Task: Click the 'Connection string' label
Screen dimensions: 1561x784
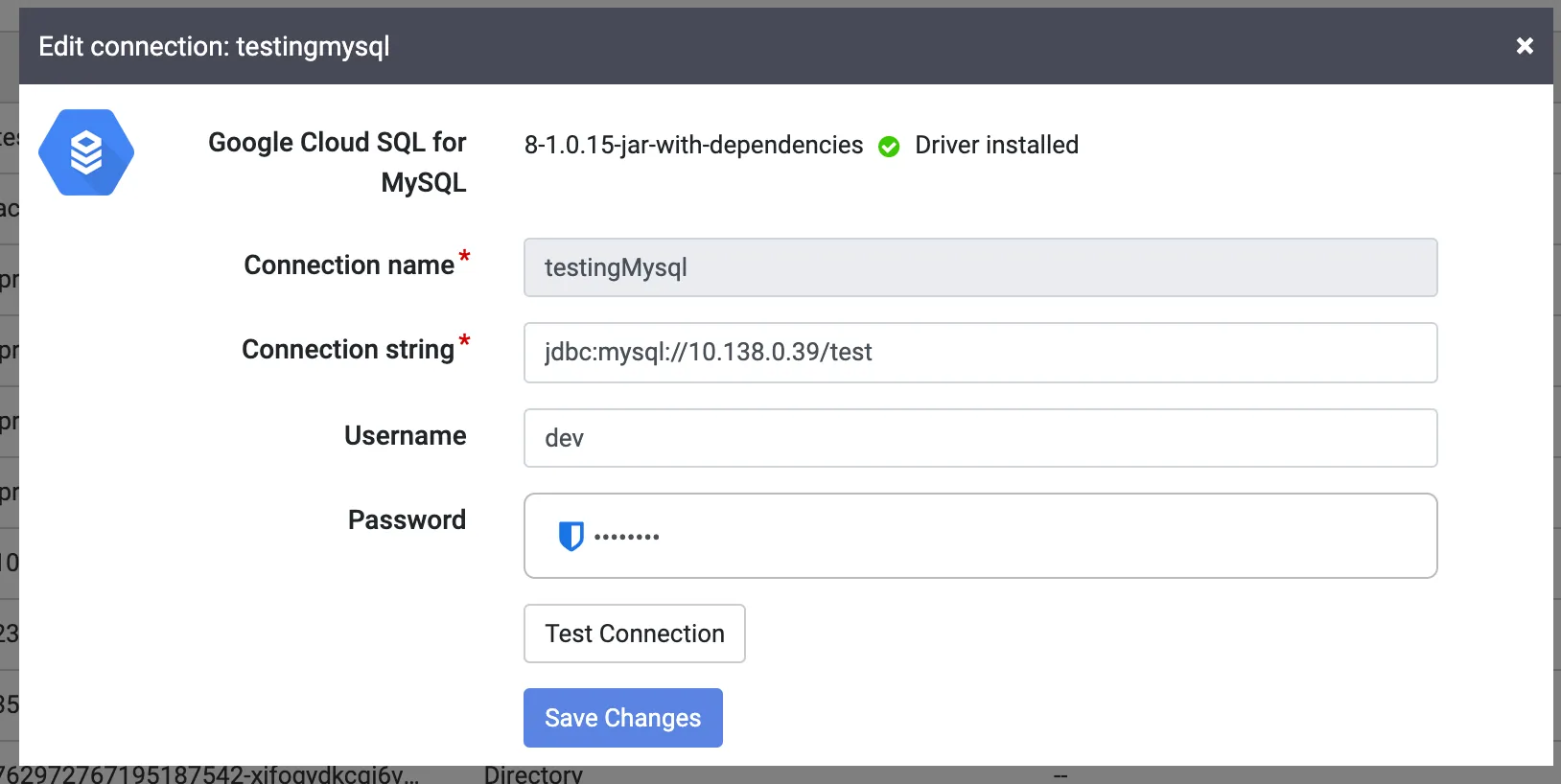Action: point(347,350)
